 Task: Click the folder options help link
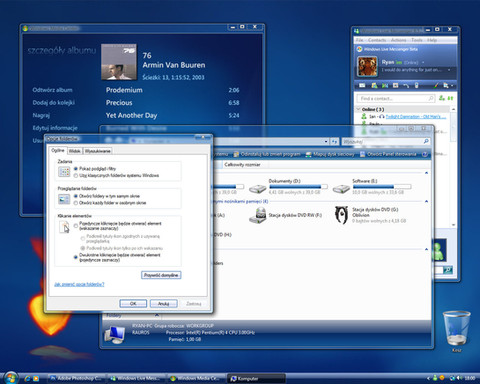[x=79, y=284]
